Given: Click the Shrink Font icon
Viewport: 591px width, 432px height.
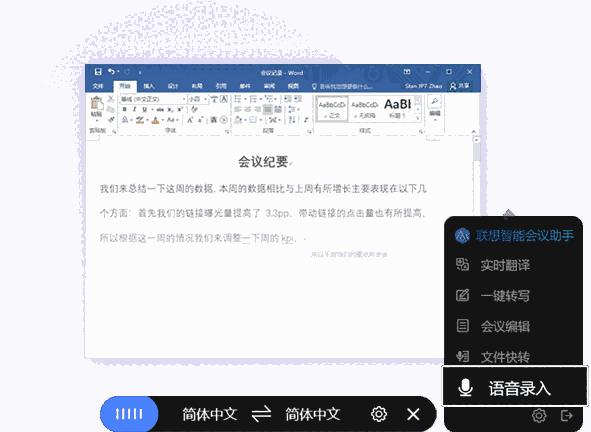Looking at the screenshot, I should point(200,120).
